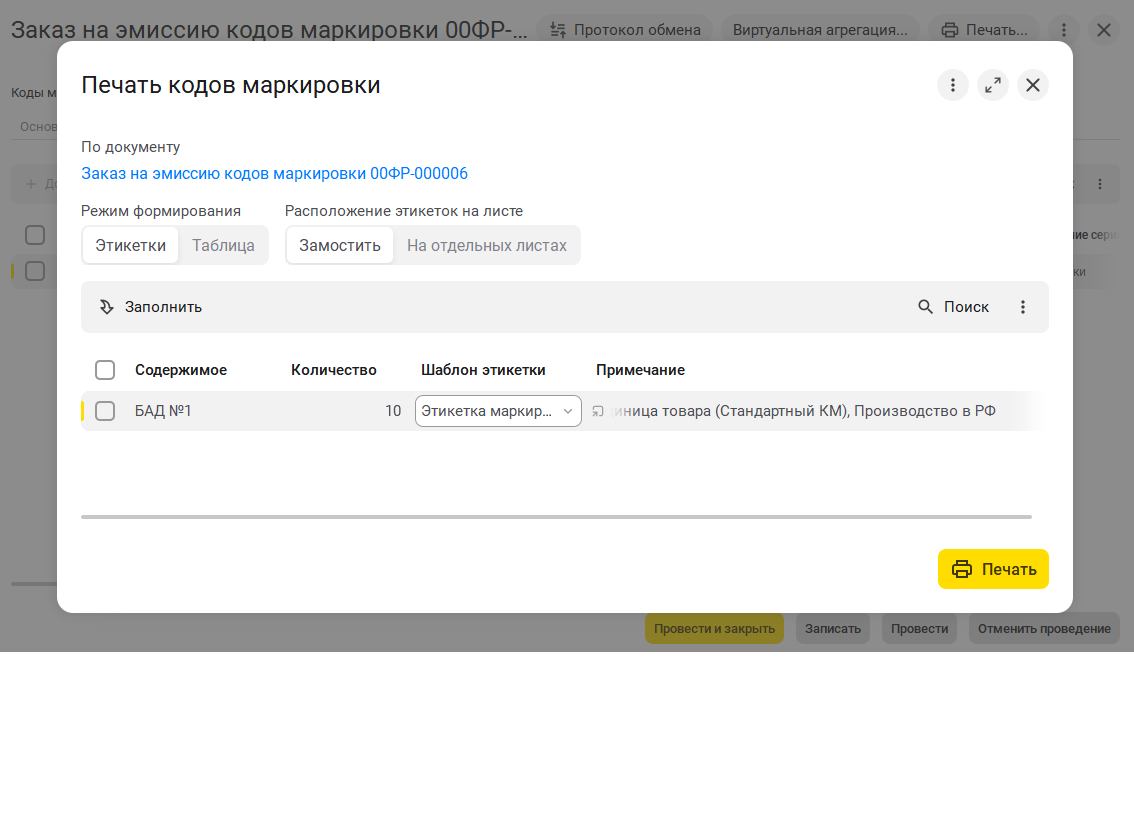Screen dimensions: 1134x814
Task: Open the Протокол обмена icon button
Action: click(x=558, y=30)
